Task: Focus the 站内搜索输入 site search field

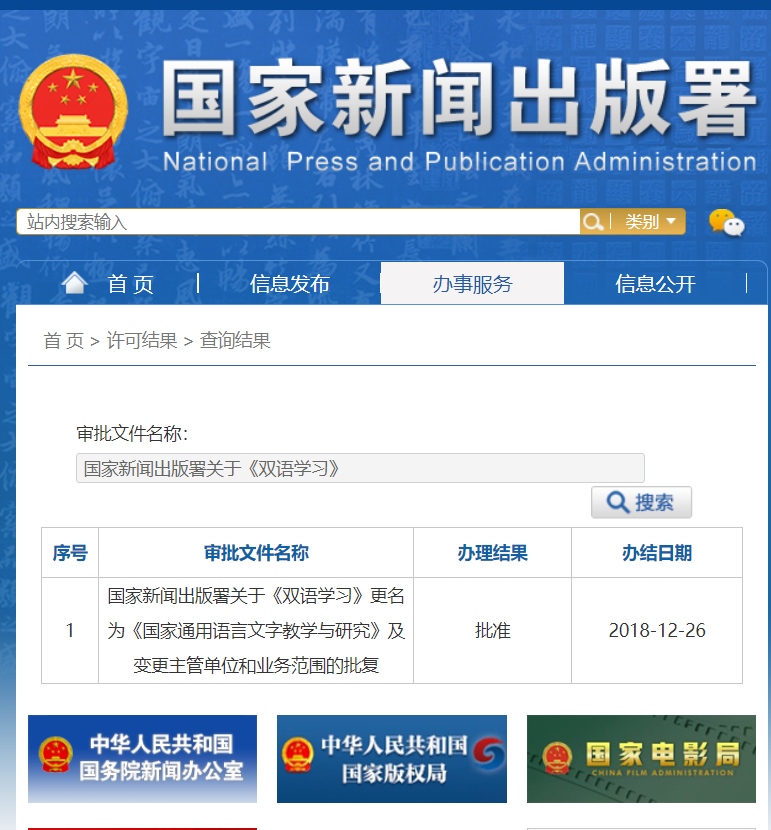Action: click(298, 222)
